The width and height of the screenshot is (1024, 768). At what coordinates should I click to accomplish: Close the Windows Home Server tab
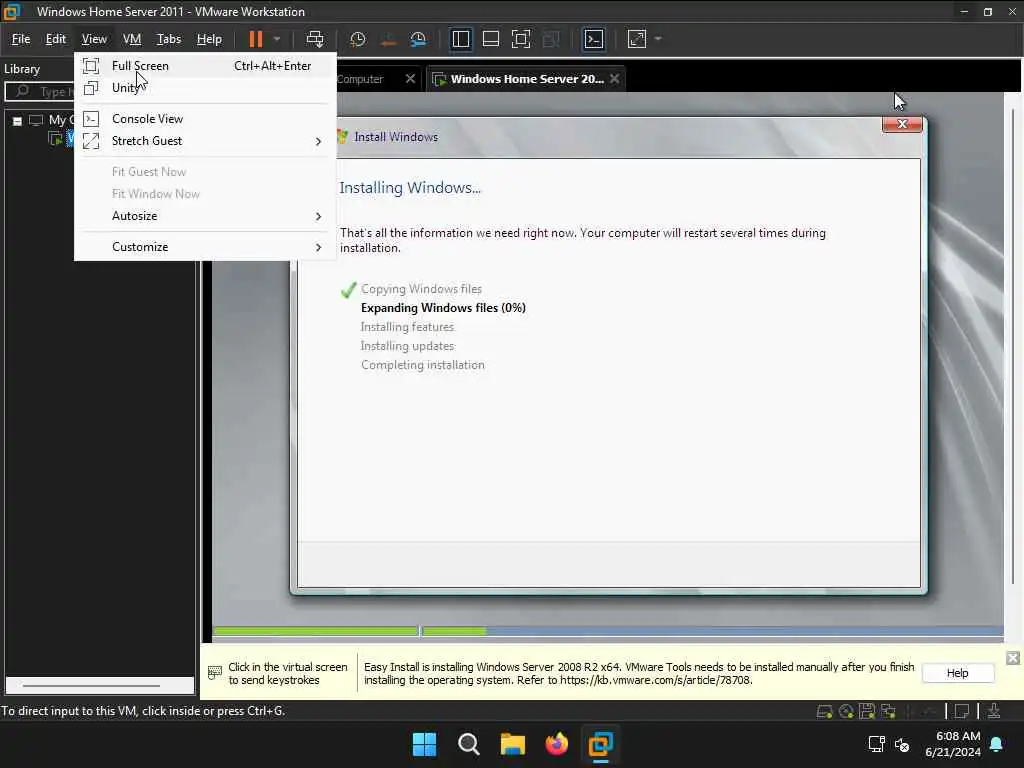(615, 79)
